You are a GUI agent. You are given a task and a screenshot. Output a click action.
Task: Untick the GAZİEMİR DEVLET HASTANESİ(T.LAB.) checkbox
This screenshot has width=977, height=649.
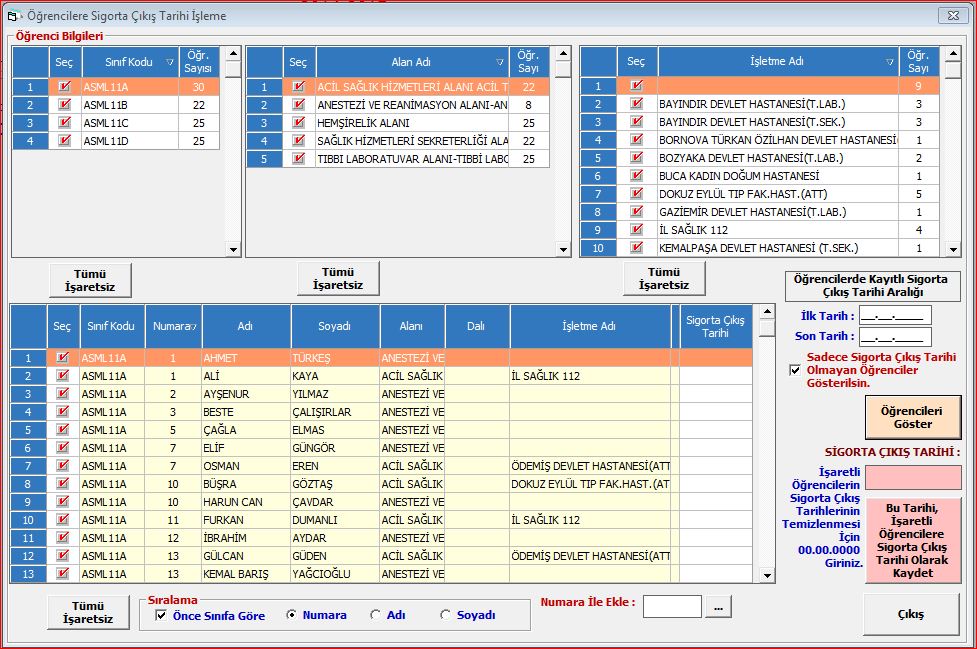(x=637, y=212)
